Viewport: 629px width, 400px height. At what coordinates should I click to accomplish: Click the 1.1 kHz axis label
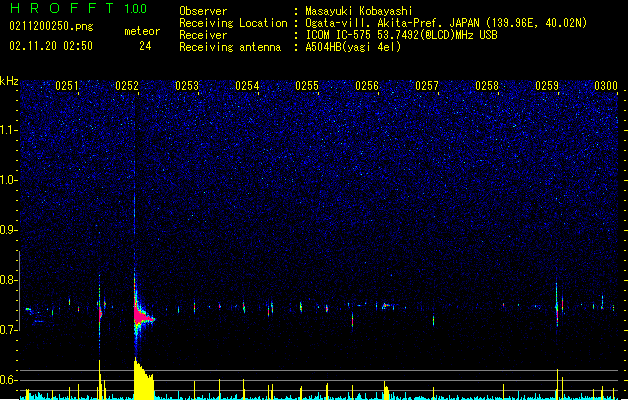[8, 130]
